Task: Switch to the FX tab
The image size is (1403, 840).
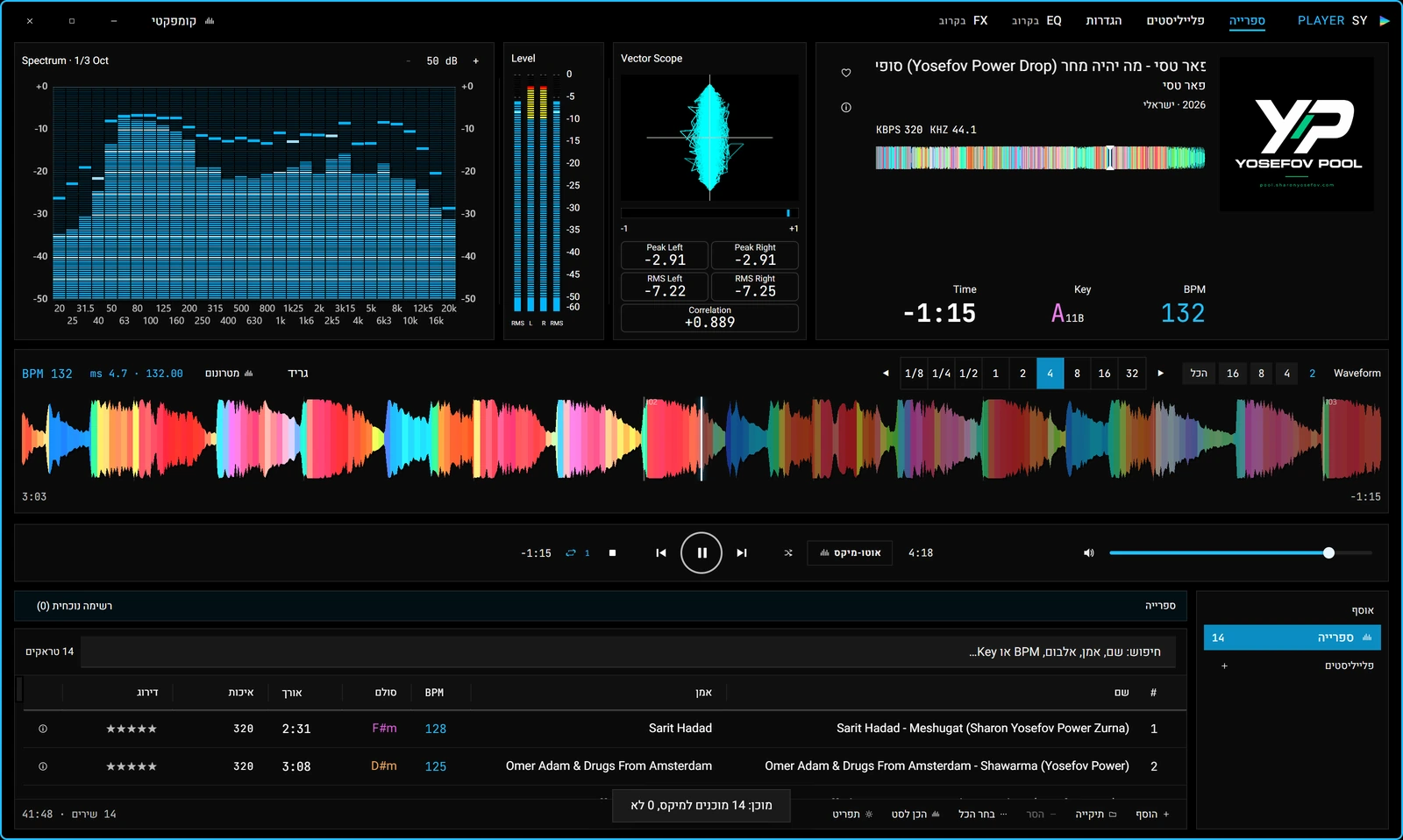Action: point(963,20)
